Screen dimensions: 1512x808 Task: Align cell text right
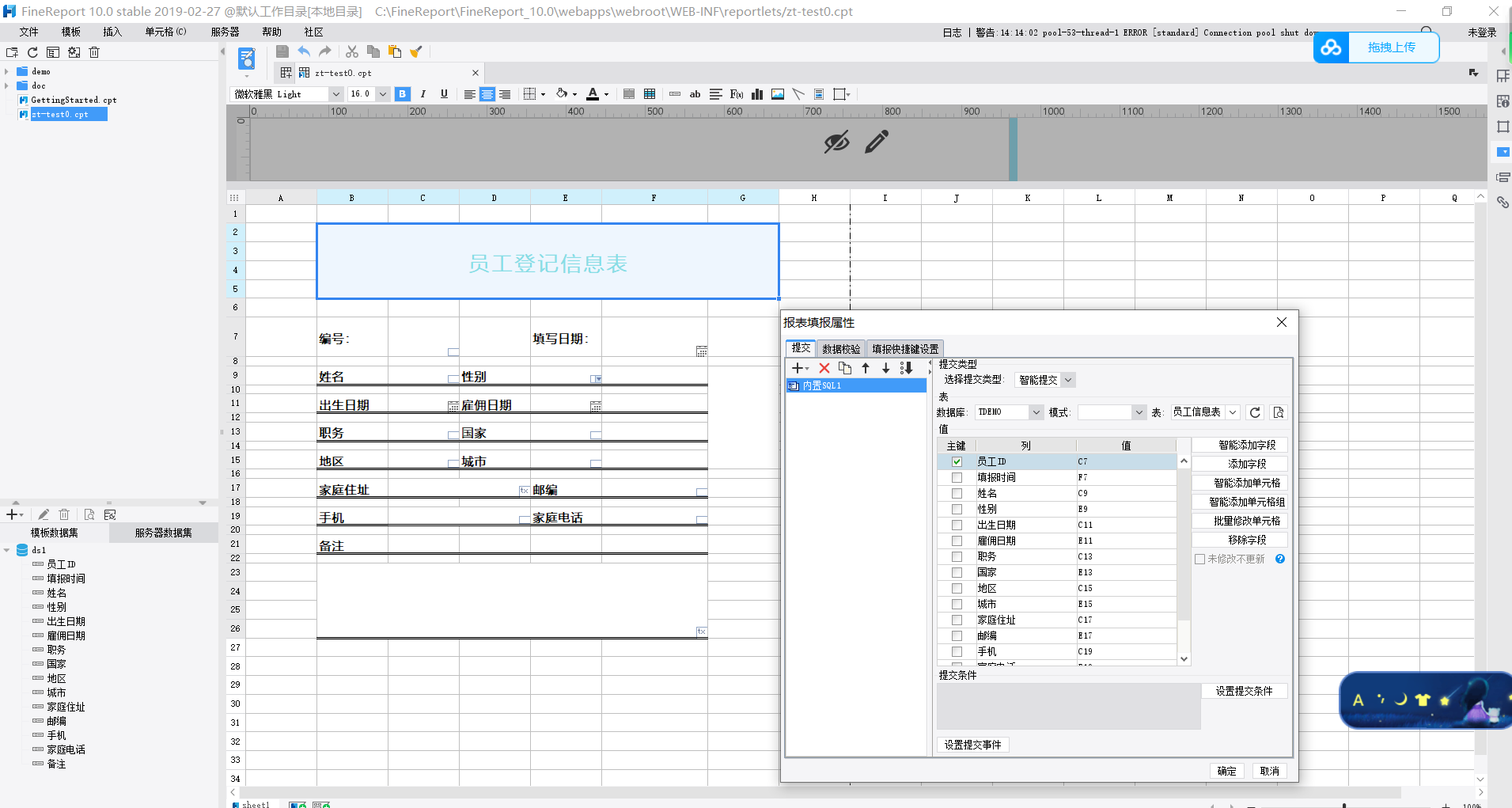pos(505,94)
